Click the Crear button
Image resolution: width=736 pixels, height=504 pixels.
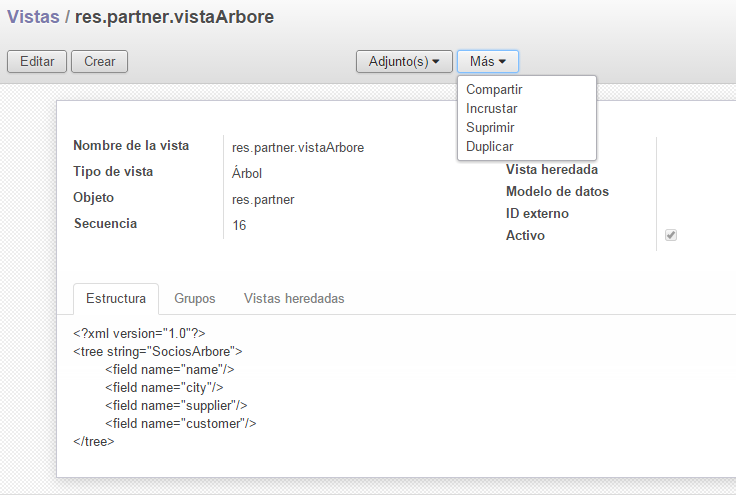(x=100, y=61)
